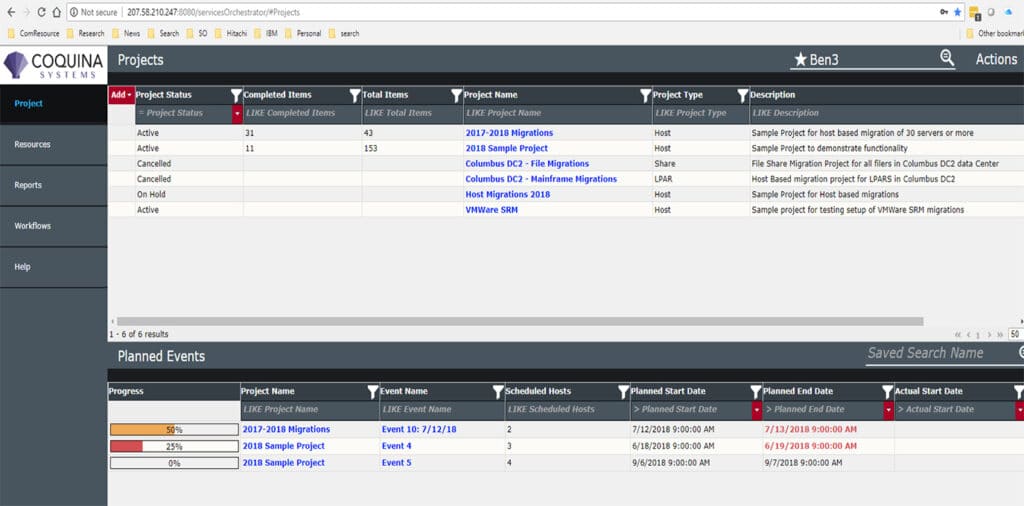Viewport: 1024px width, 506px height.
Task: Click the page size box showing 50
Action: 1015,334
